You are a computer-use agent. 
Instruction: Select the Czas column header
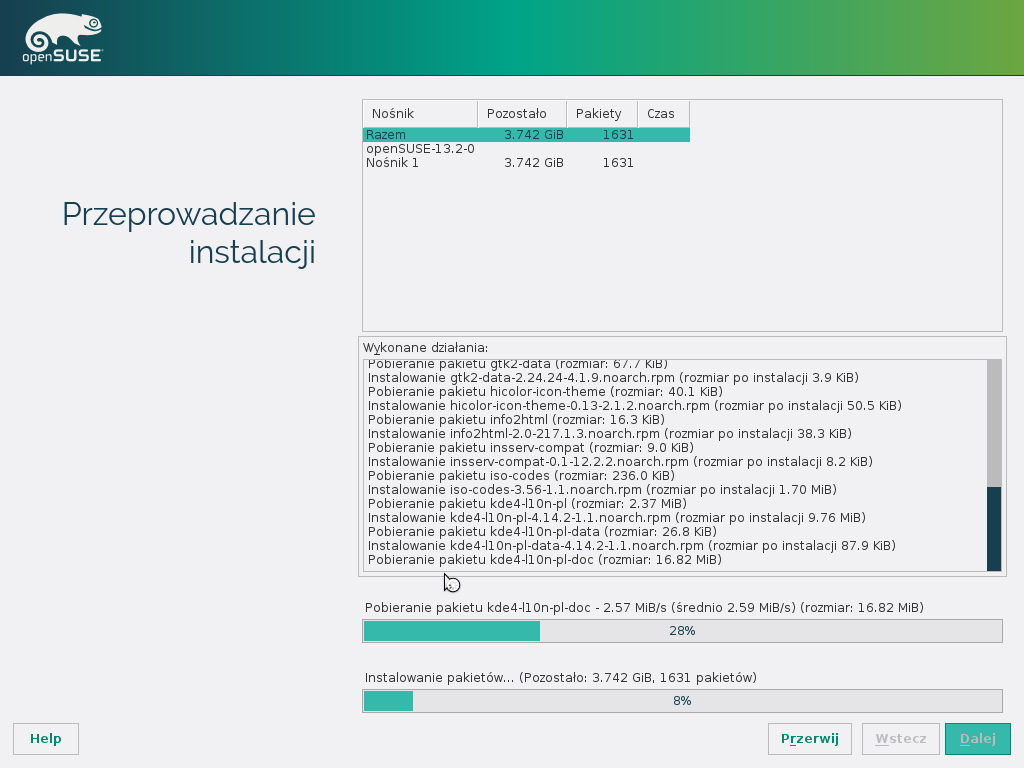pos(662,114)
